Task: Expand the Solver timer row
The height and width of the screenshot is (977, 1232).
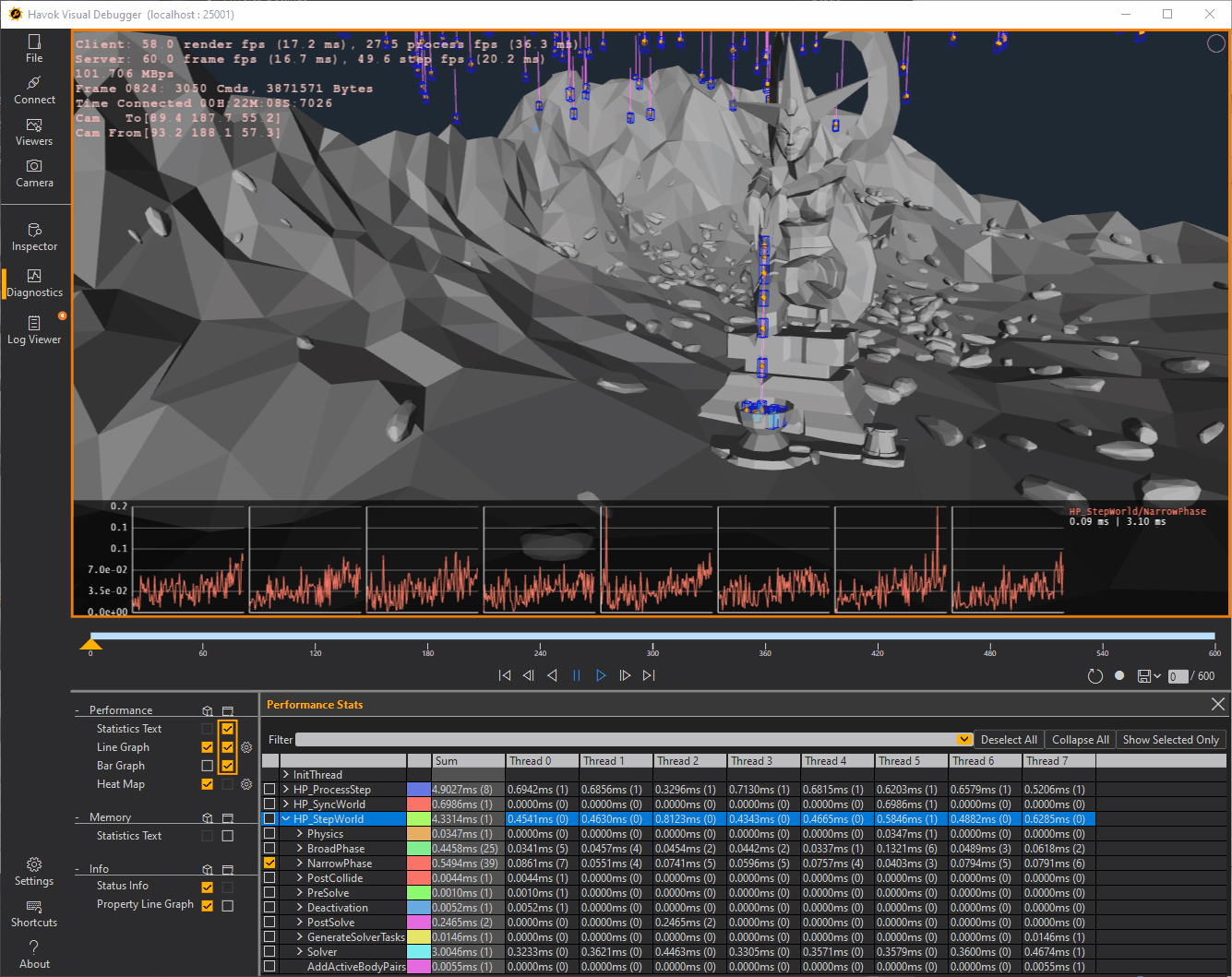Action: click(x=300, y=952)
